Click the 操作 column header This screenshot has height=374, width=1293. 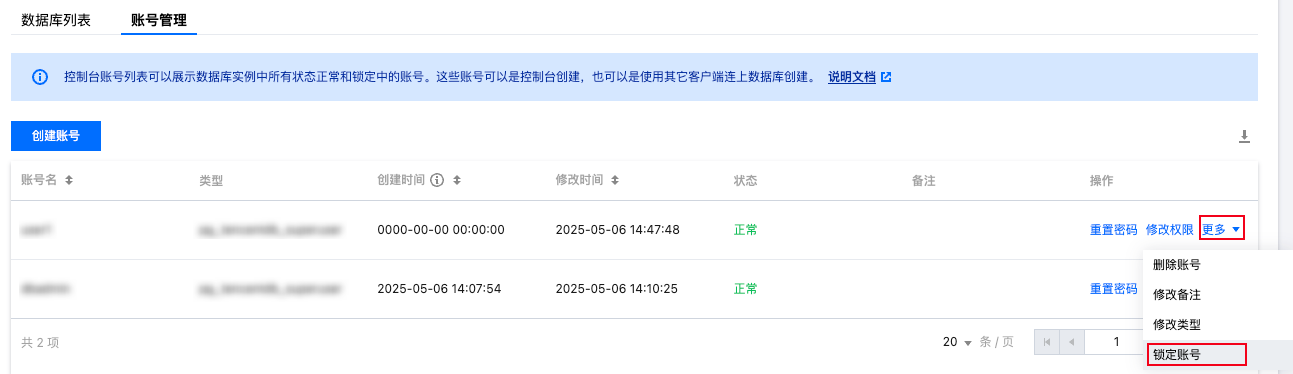(x=1102, y=181)
